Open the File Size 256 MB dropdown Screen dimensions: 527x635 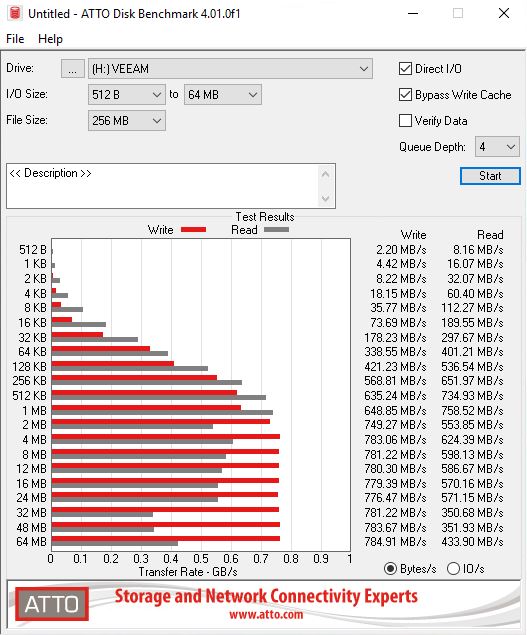click(126, 121)
